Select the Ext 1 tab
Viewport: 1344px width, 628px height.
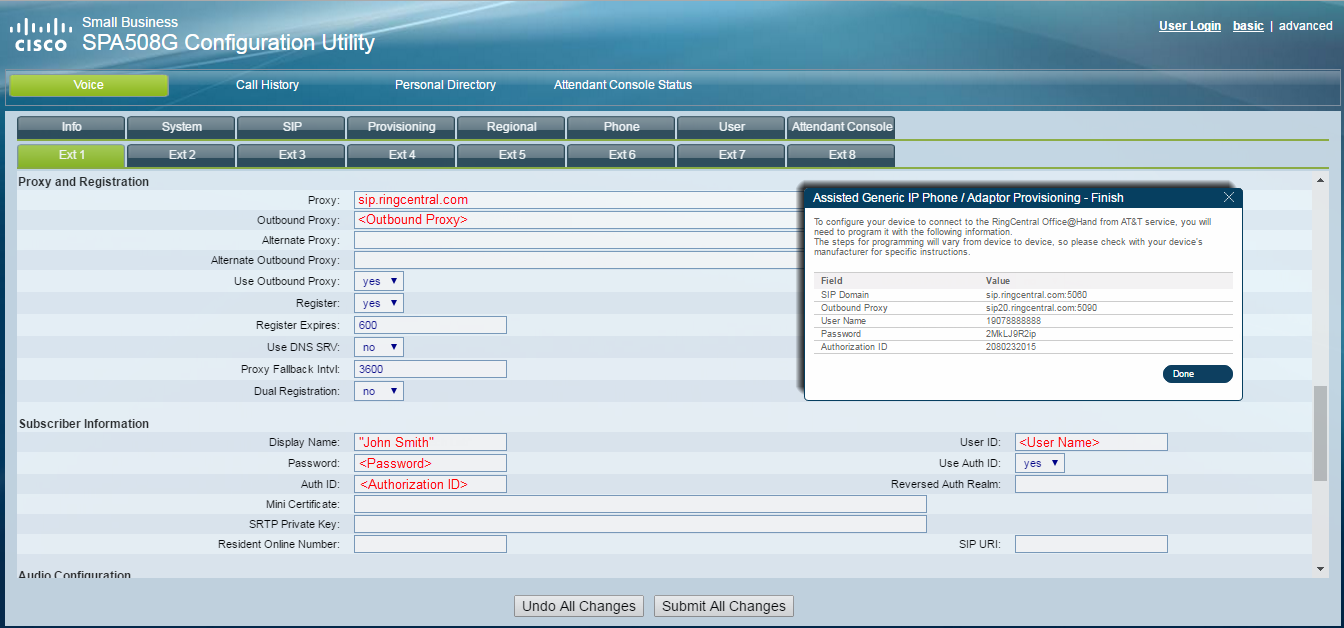coord(71,155)
